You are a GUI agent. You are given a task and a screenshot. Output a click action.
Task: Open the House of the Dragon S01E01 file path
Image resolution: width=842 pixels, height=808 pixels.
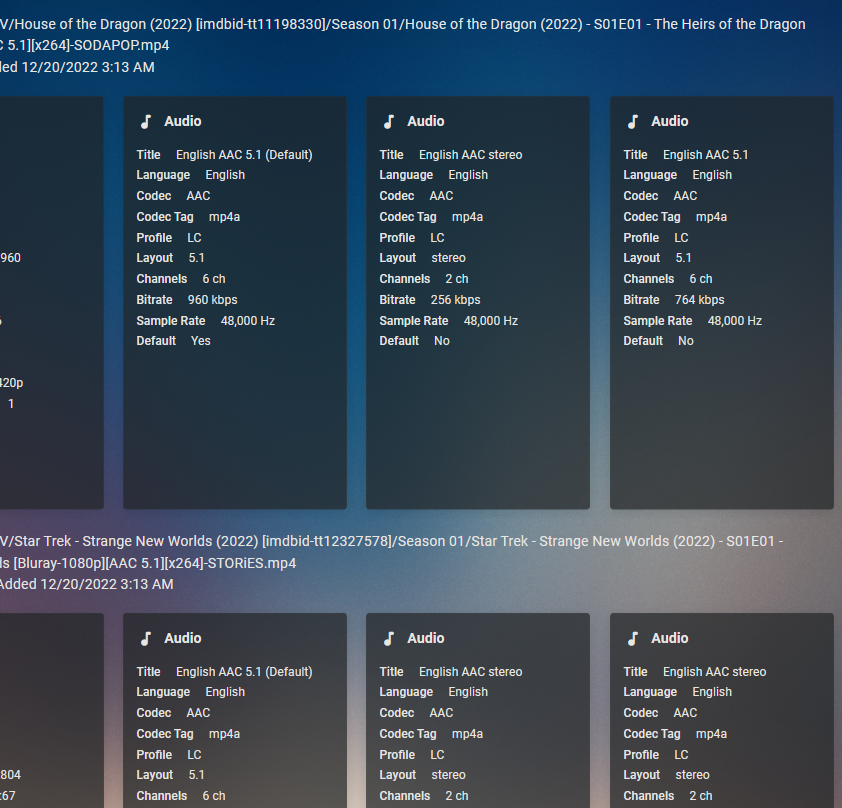[400, 24]
